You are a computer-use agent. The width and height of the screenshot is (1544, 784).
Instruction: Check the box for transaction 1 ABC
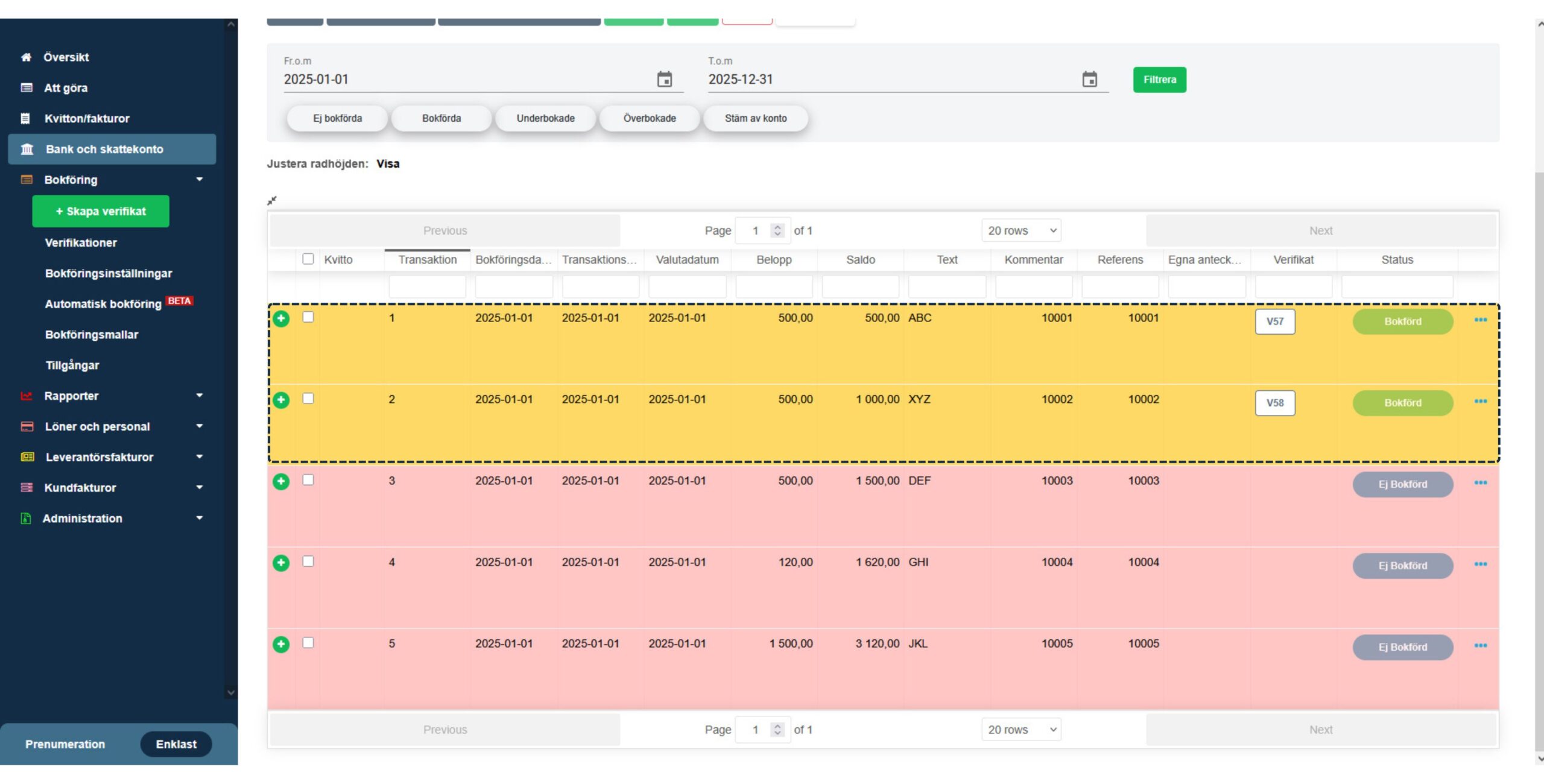click(x=308, y=317)
